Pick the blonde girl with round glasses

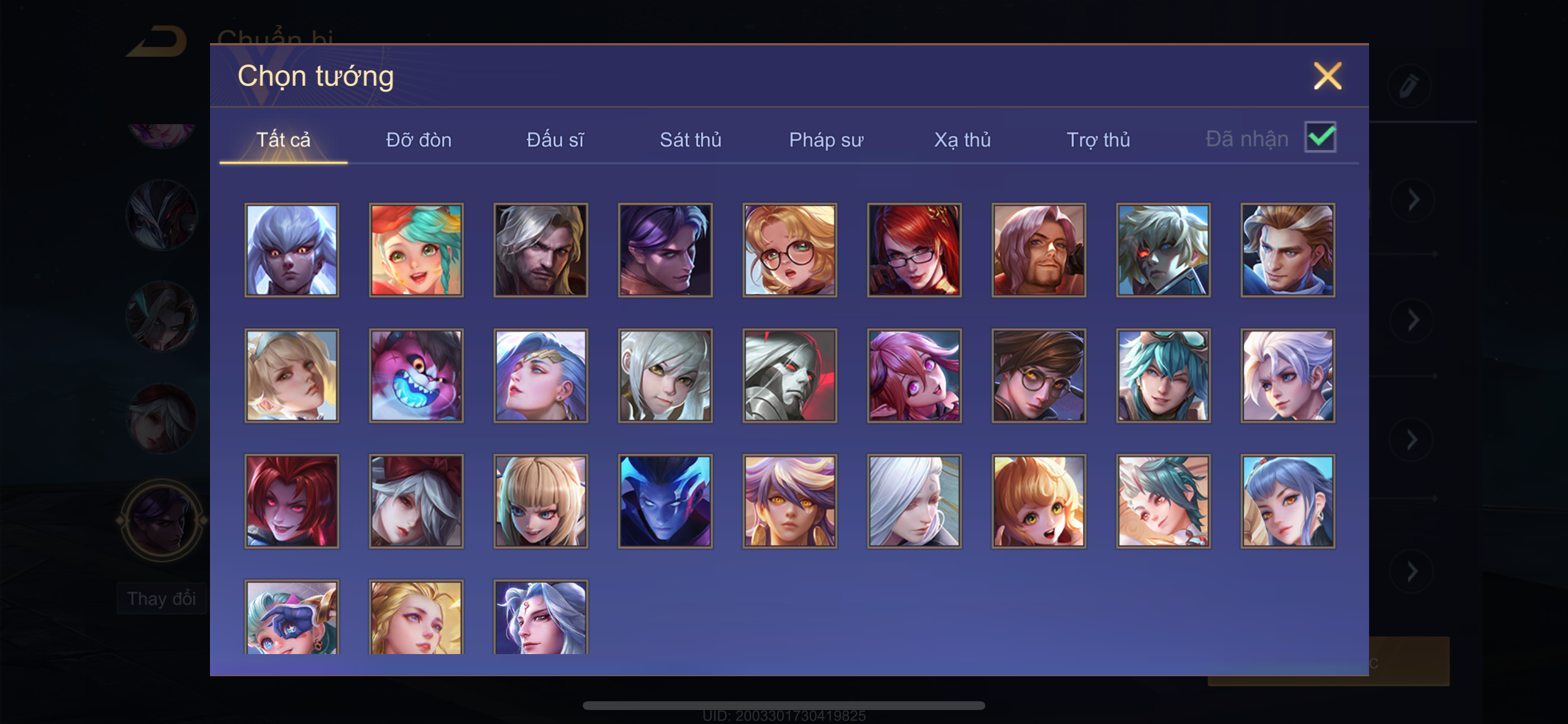789,250
